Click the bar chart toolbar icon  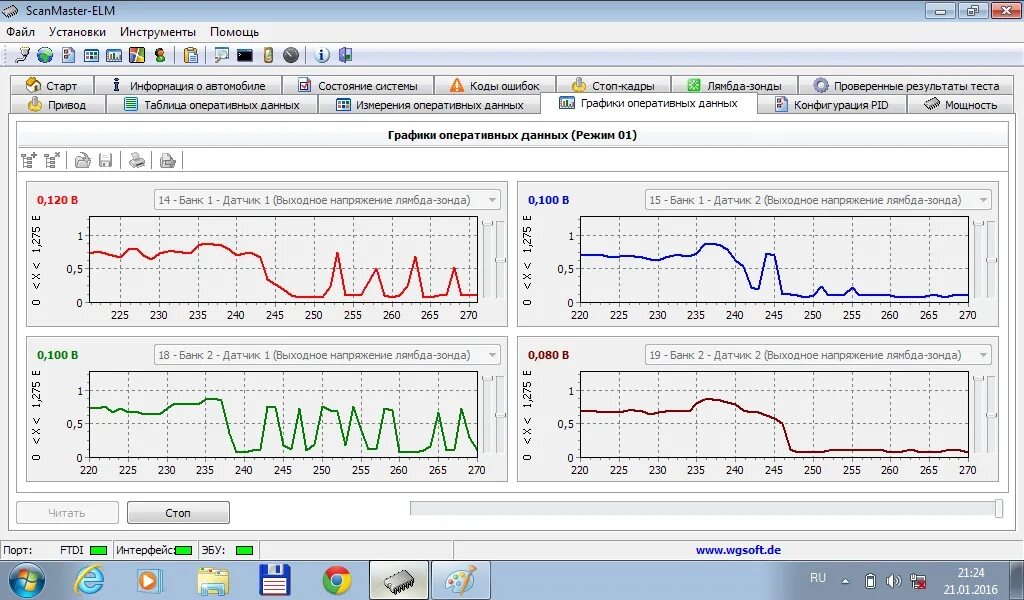(x=114, y=55)
